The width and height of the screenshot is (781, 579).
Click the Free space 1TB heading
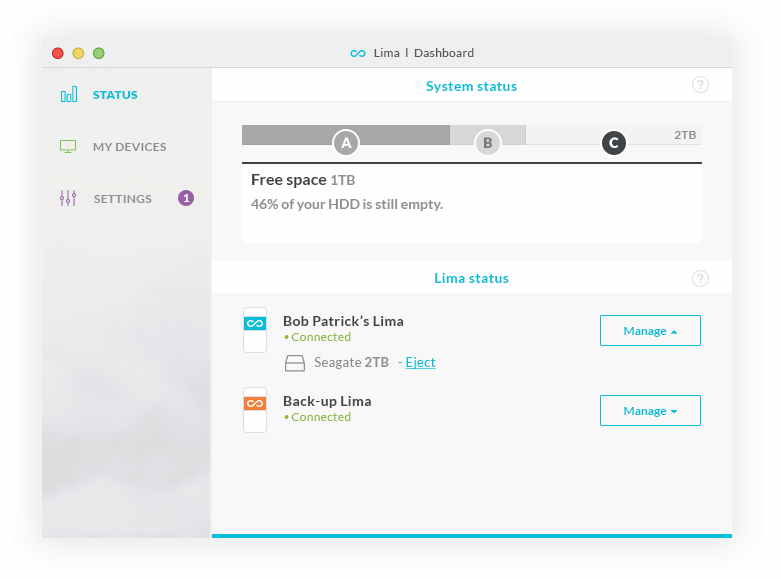click(303, 180)
